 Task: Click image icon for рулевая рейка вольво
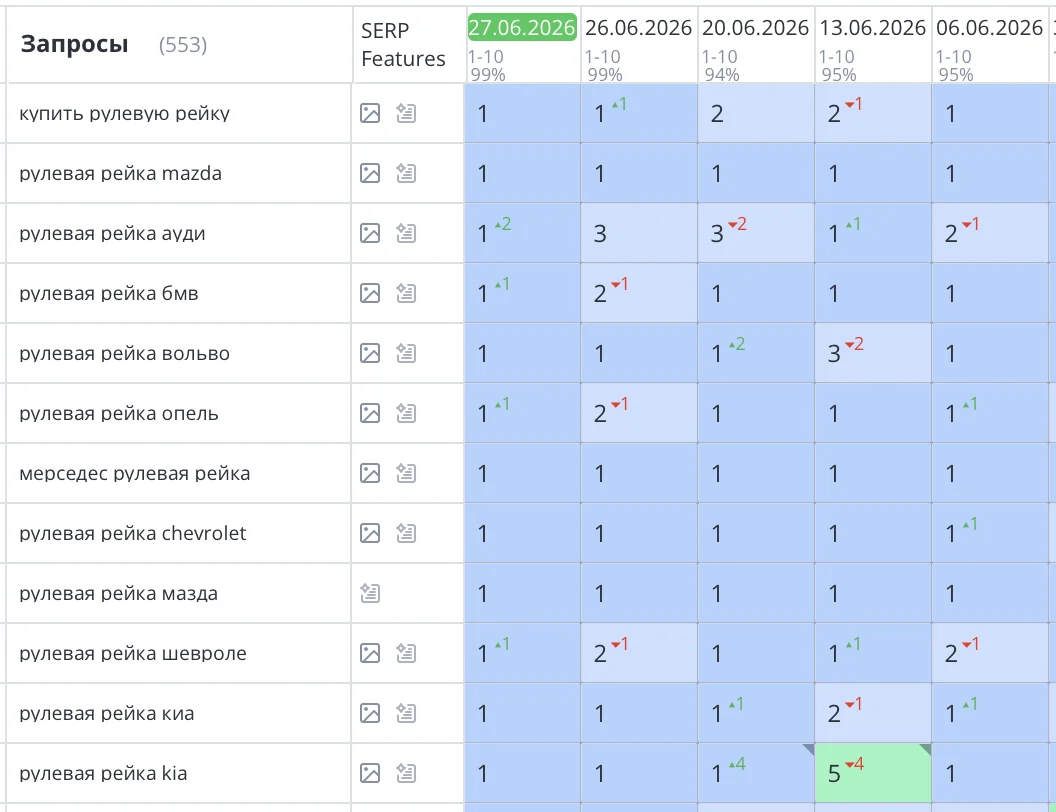(x=370, y=353)
